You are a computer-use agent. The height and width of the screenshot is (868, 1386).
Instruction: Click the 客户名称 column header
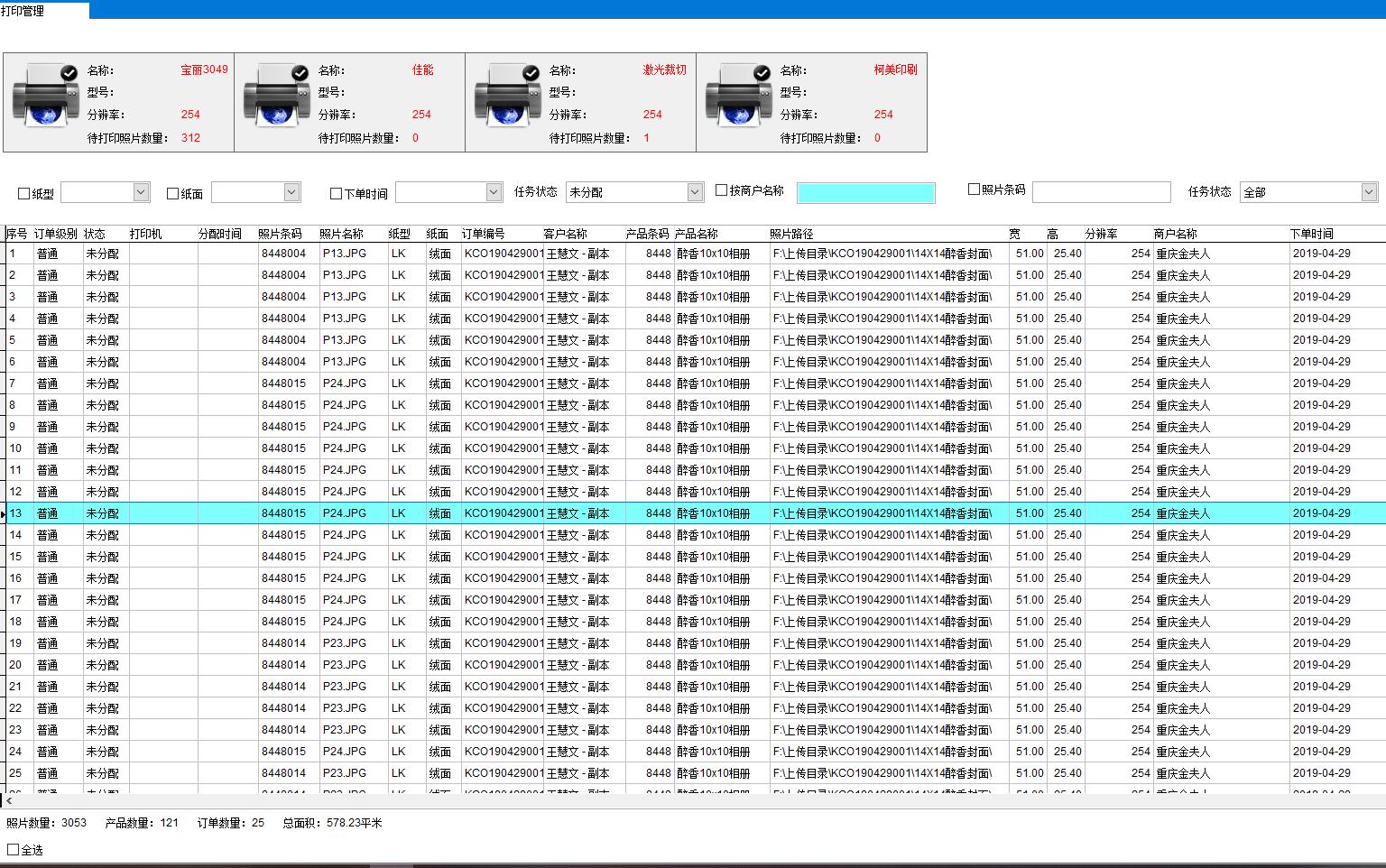pos(565,234)
